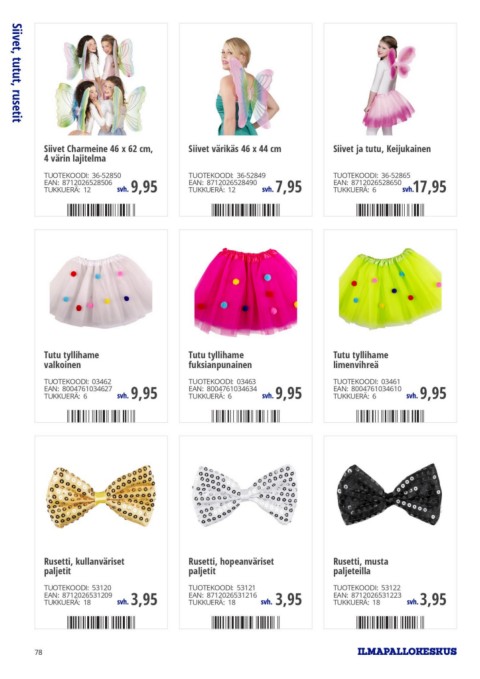Click the Siivet Charmeine wings product image
Screen dimensions: 480x679
(101, 84)
